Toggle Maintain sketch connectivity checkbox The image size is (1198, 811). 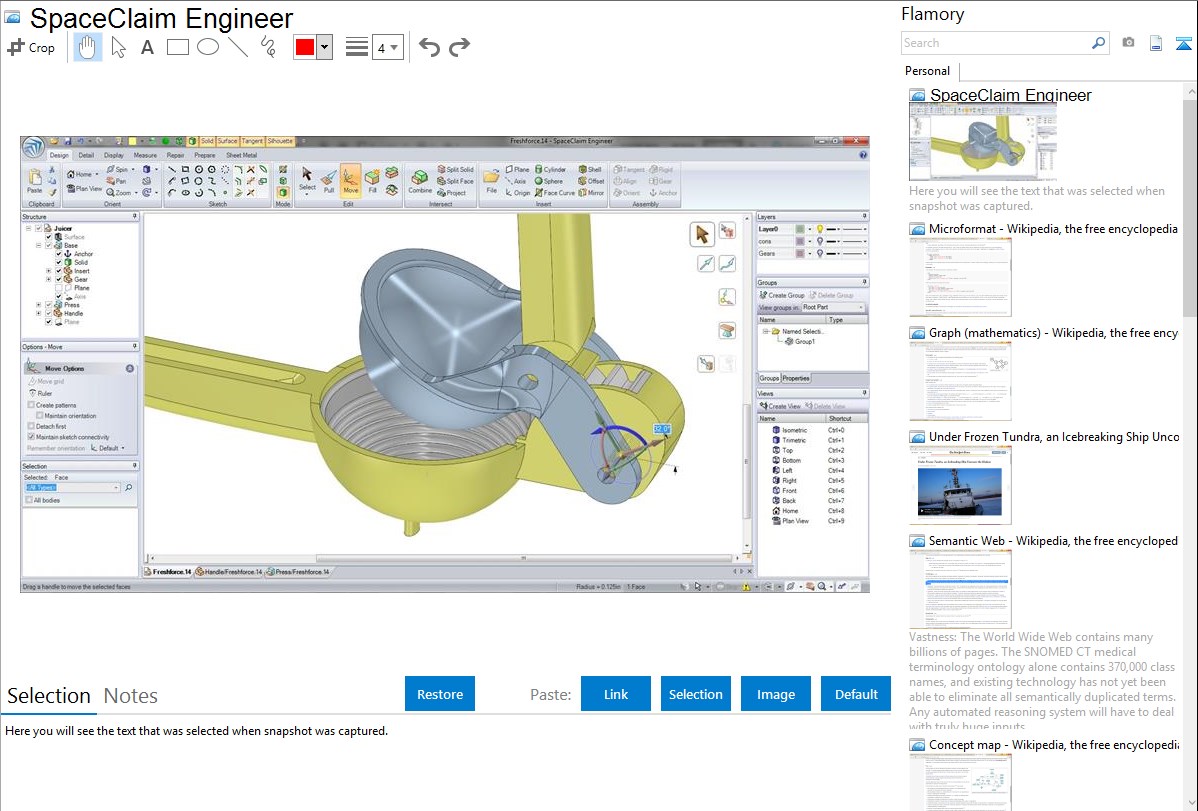(31, 437)
